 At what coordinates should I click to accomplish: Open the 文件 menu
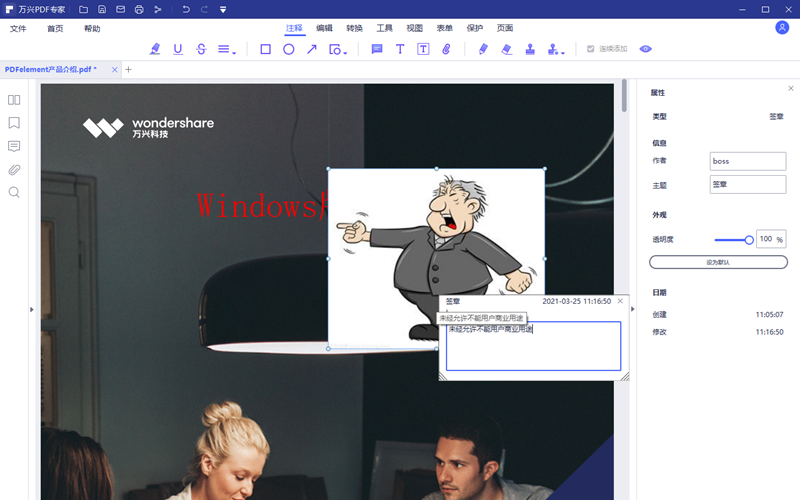click(18, 29)
